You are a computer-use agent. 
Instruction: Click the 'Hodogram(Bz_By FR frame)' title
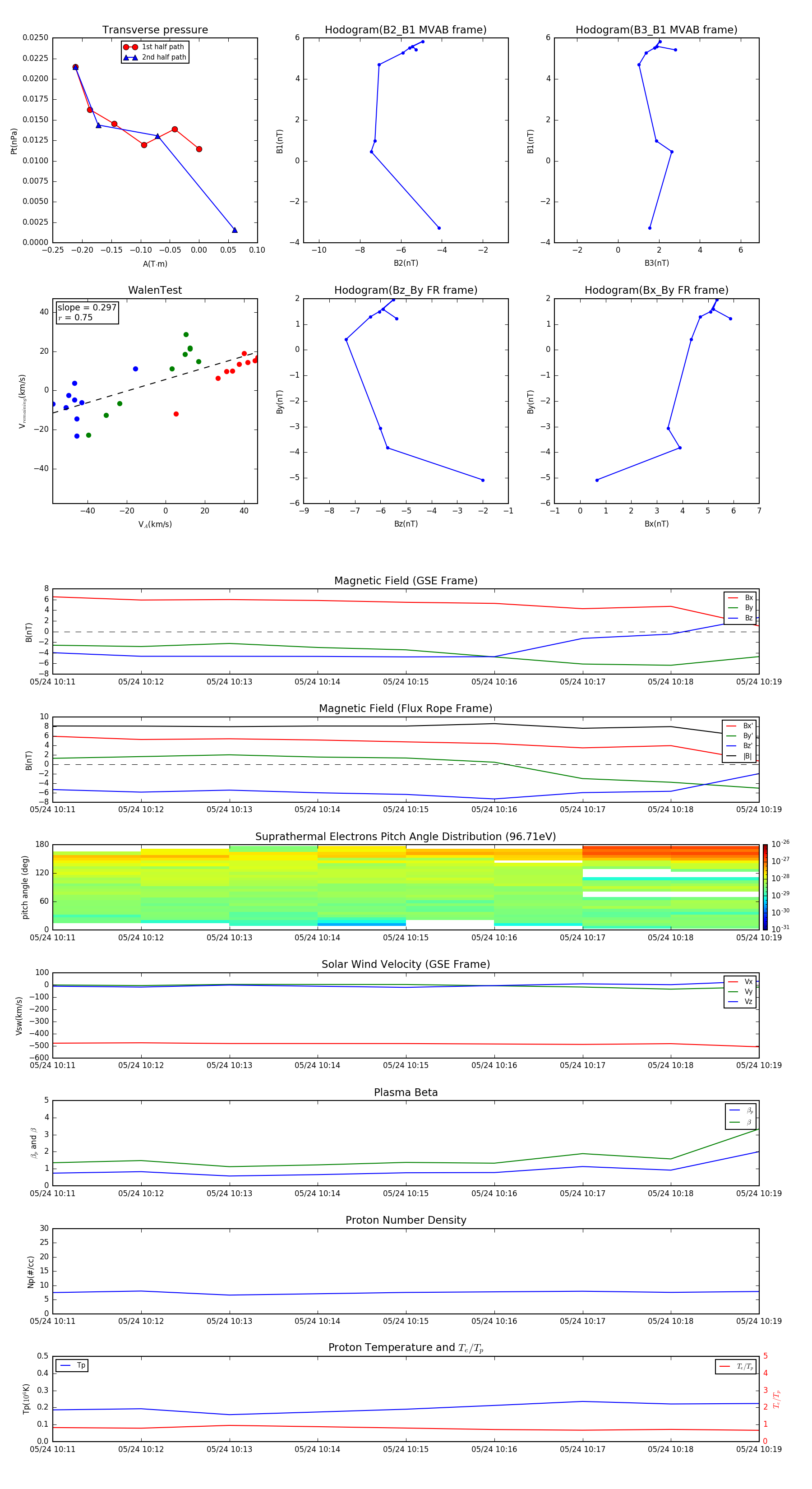point(406,290)
